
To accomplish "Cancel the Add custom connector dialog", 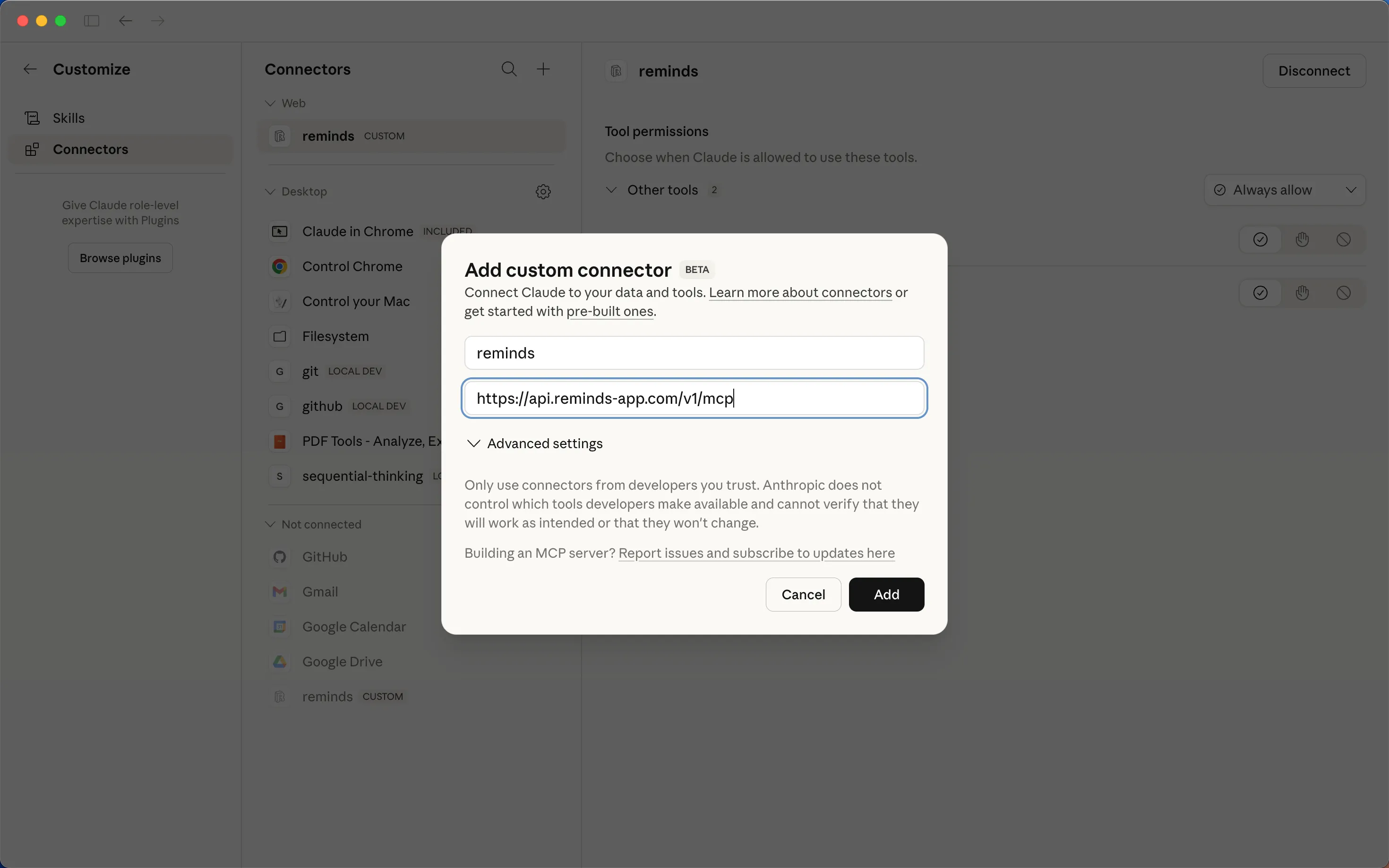I will click(803, 595).
